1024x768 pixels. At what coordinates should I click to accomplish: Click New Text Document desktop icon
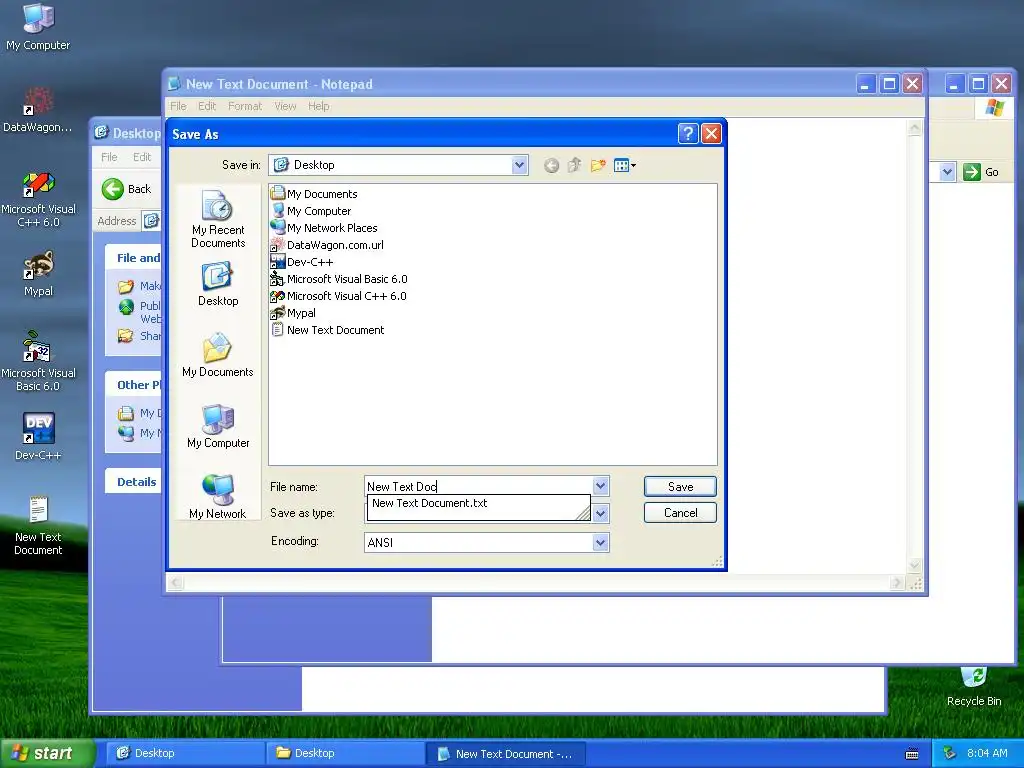[x=38, y=526]
